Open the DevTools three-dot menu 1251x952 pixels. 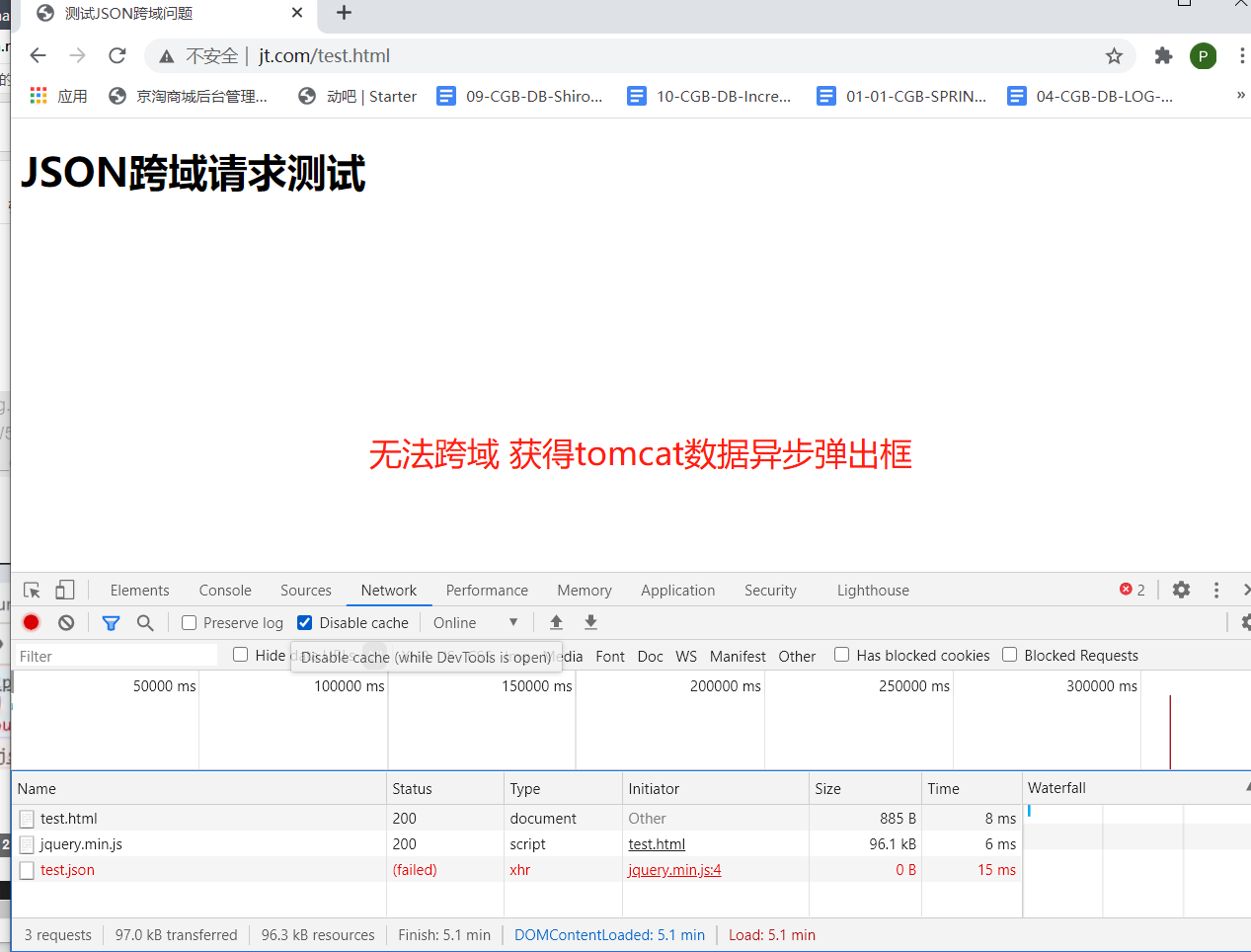[x=1215, y=589]
